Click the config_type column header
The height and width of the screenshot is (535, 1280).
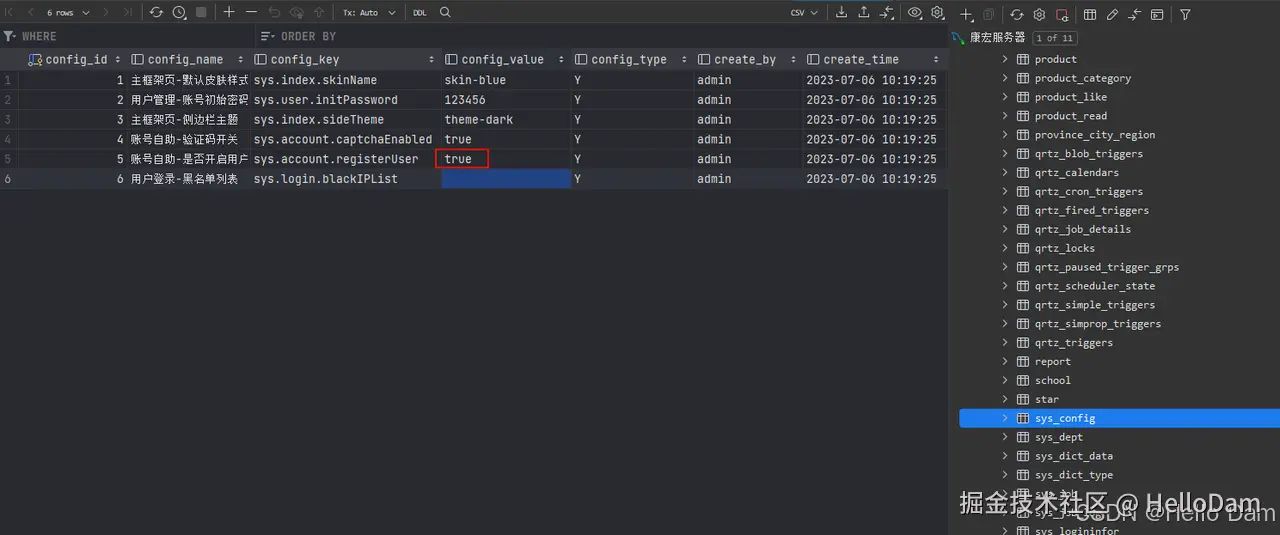632,59
